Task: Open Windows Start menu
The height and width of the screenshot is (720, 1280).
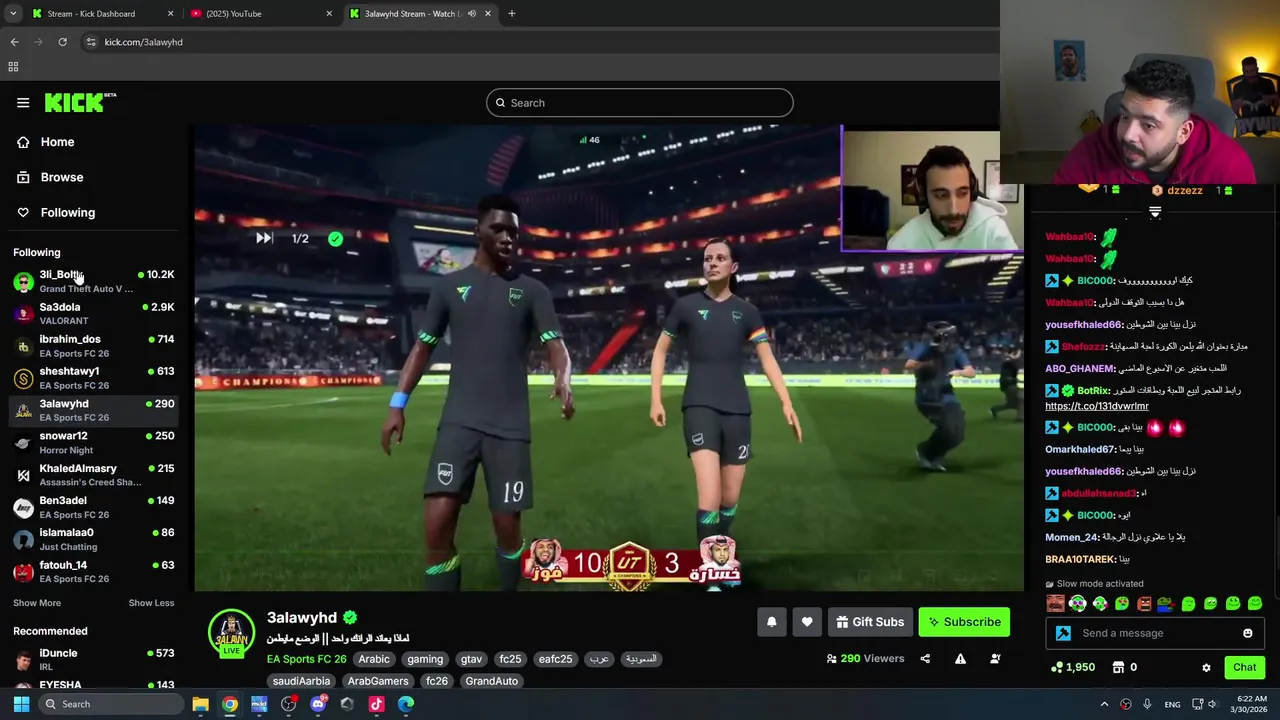Action: coord(21,704)
